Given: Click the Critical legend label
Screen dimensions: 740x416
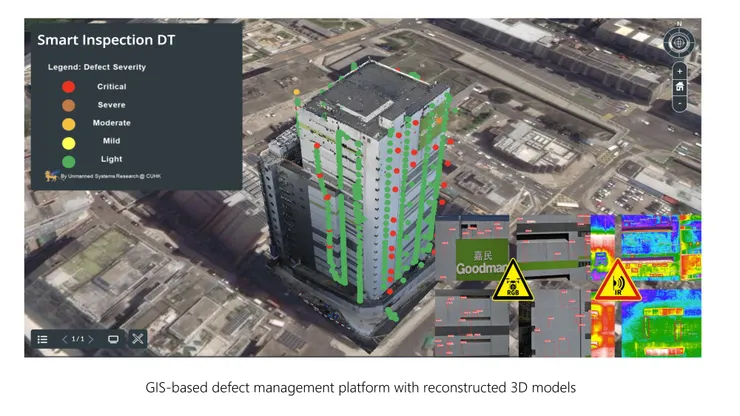Looking at the screenshot, I should [x=111, y=86].
